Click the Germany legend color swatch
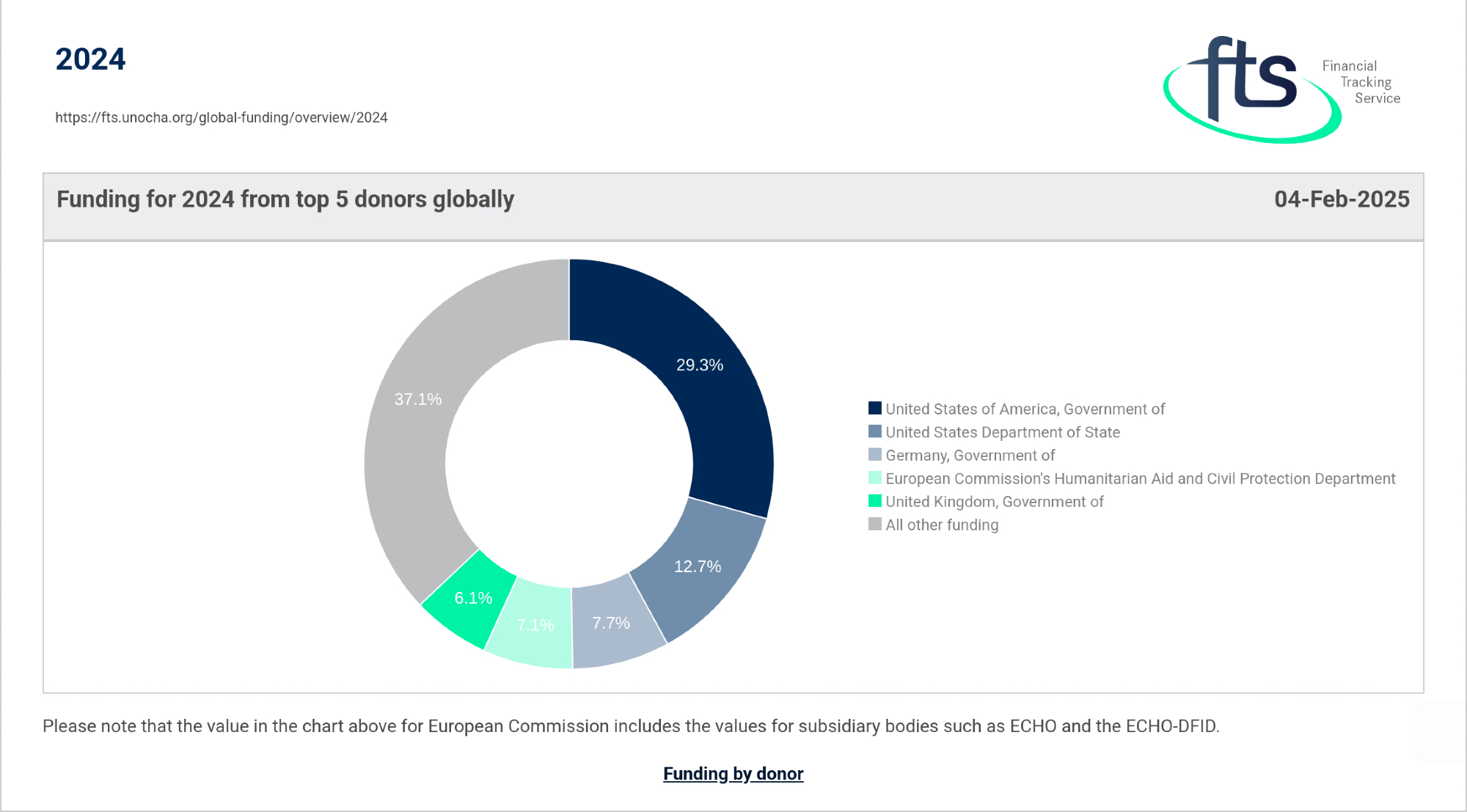 point(874,455)
